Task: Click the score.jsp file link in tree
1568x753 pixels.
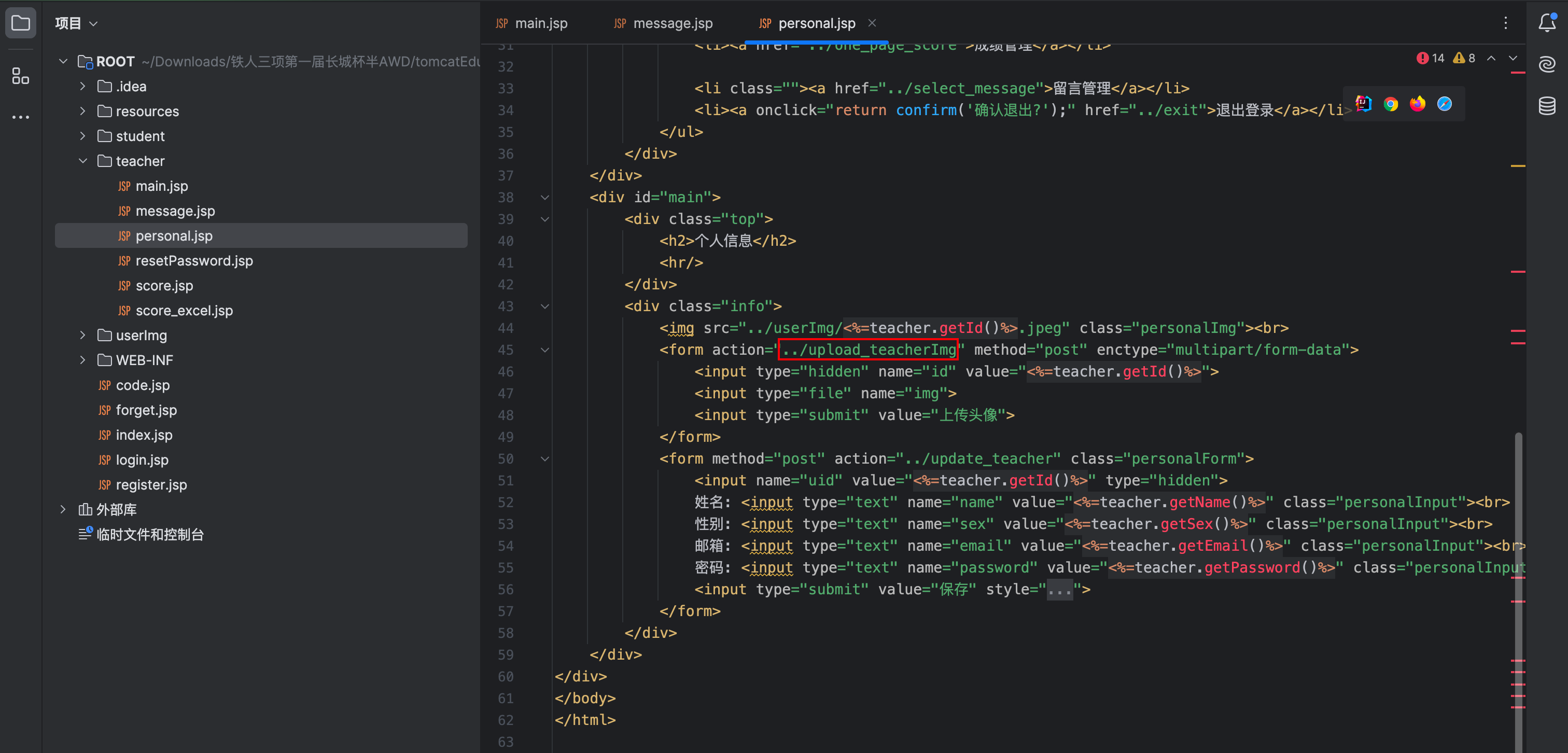Action: tap(165, 286)
